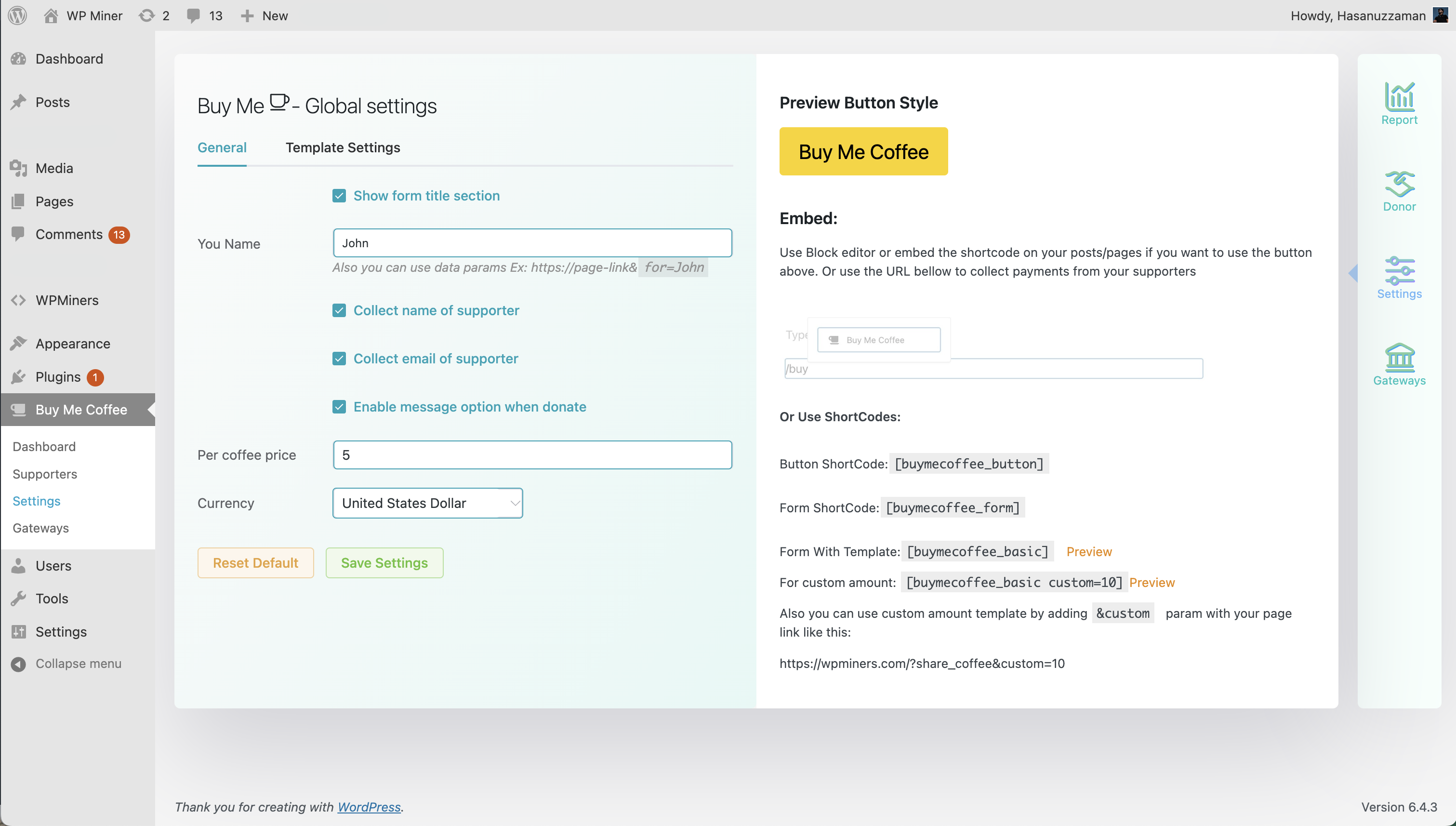
Task: Open Settings submenu under Buy Me Coffee
Action: point(36,501)
